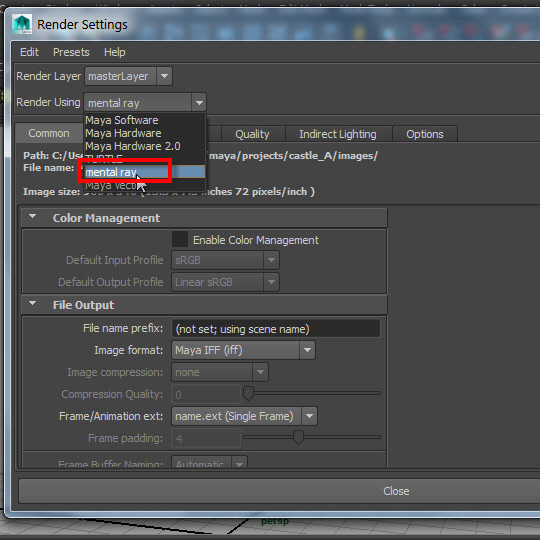Switch to the Options tab

[x=425, y=134]
